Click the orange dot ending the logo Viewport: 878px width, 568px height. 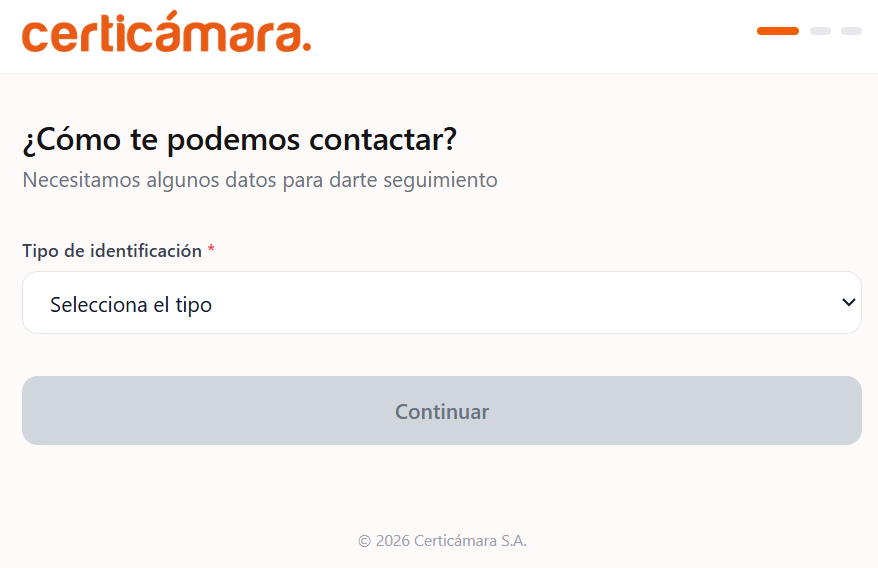pyautogui.click(x=306, y=46)
